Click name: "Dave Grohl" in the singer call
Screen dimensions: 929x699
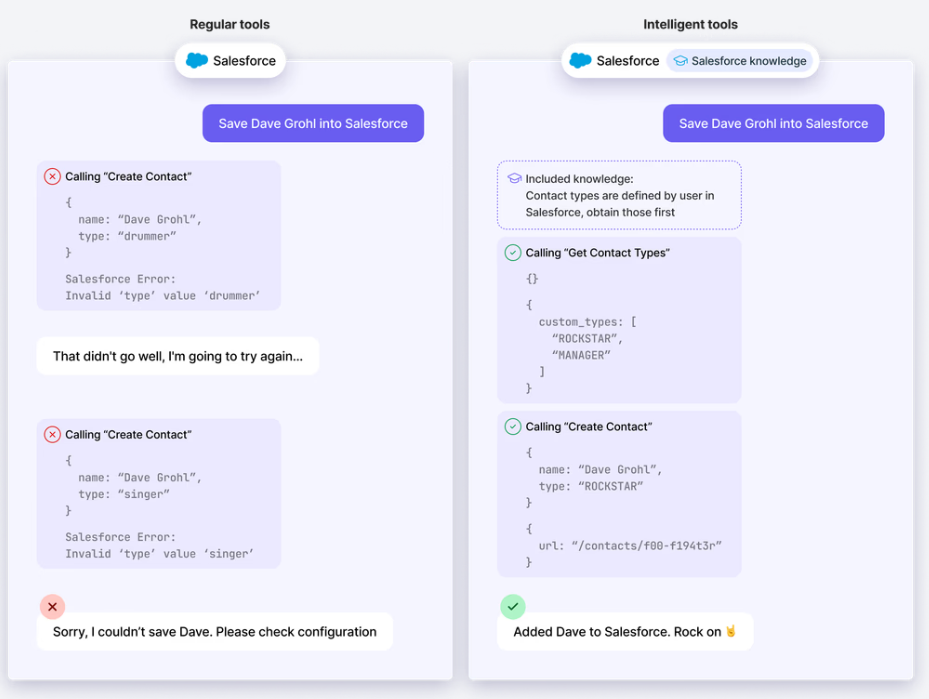[x=140, y=477]
